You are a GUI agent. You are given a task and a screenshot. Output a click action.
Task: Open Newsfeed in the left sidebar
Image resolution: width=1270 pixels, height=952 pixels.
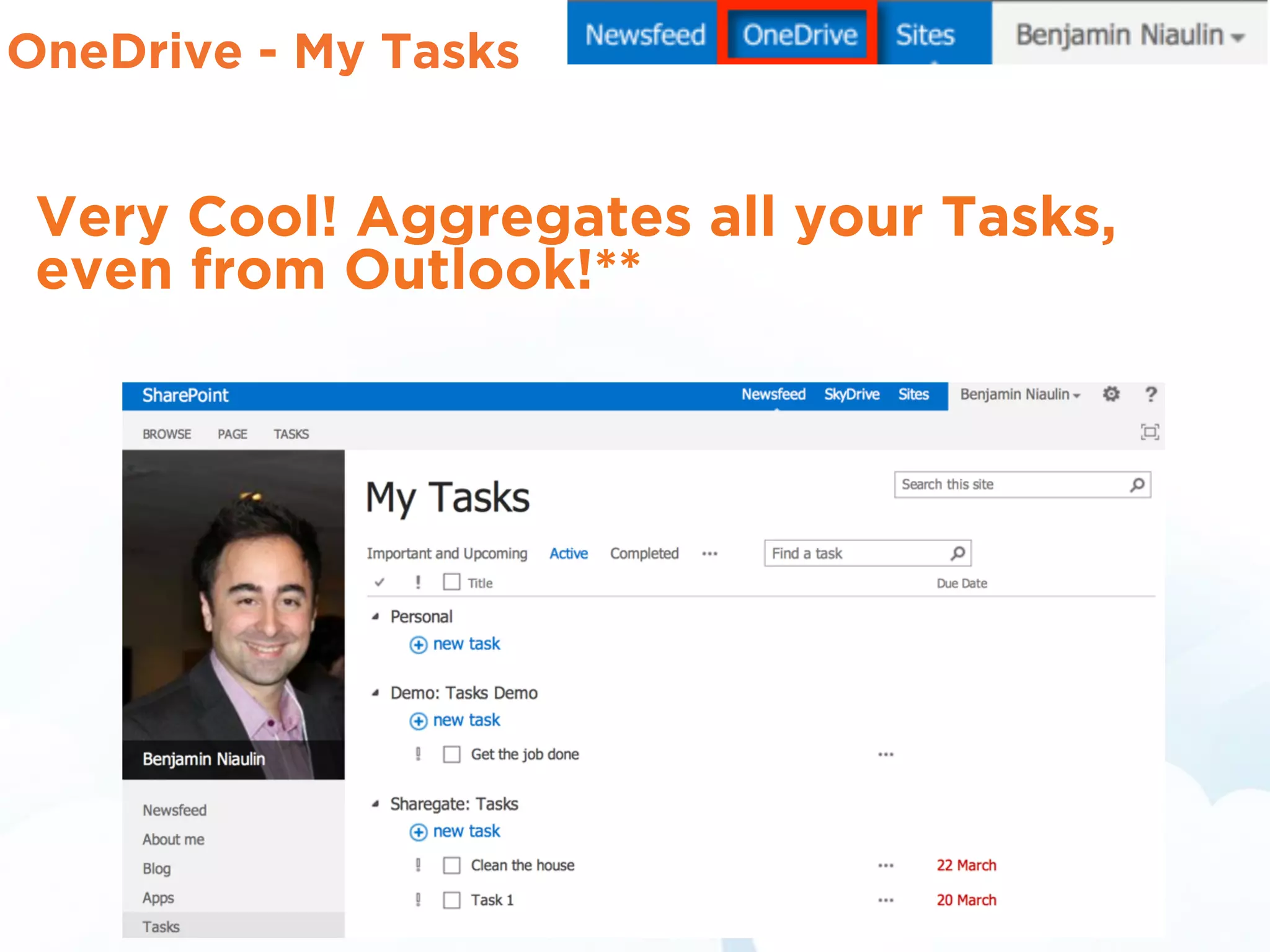174,810
